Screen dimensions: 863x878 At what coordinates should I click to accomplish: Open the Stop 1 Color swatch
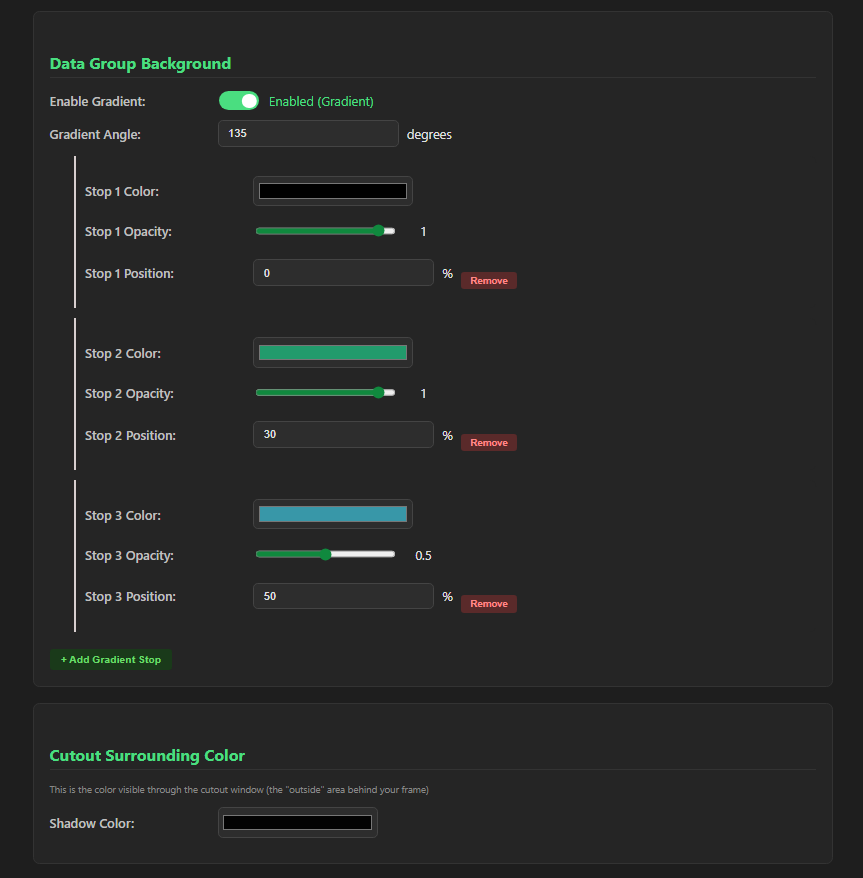point(333,191)
